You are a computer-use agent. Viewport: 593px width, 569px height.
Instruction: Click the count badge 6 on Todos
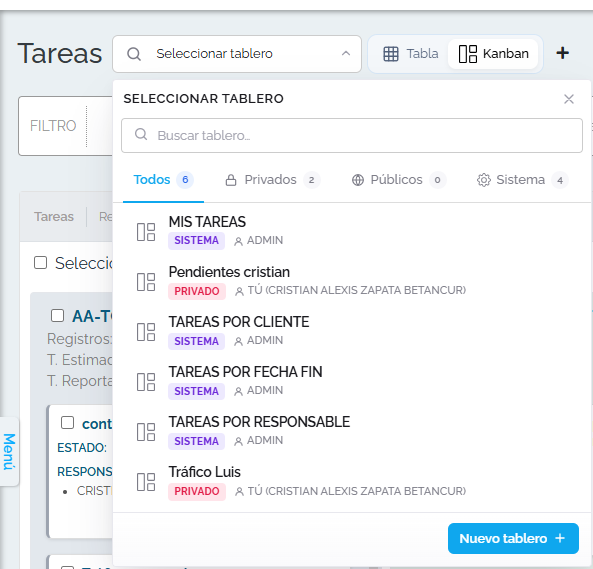[185, 180]
